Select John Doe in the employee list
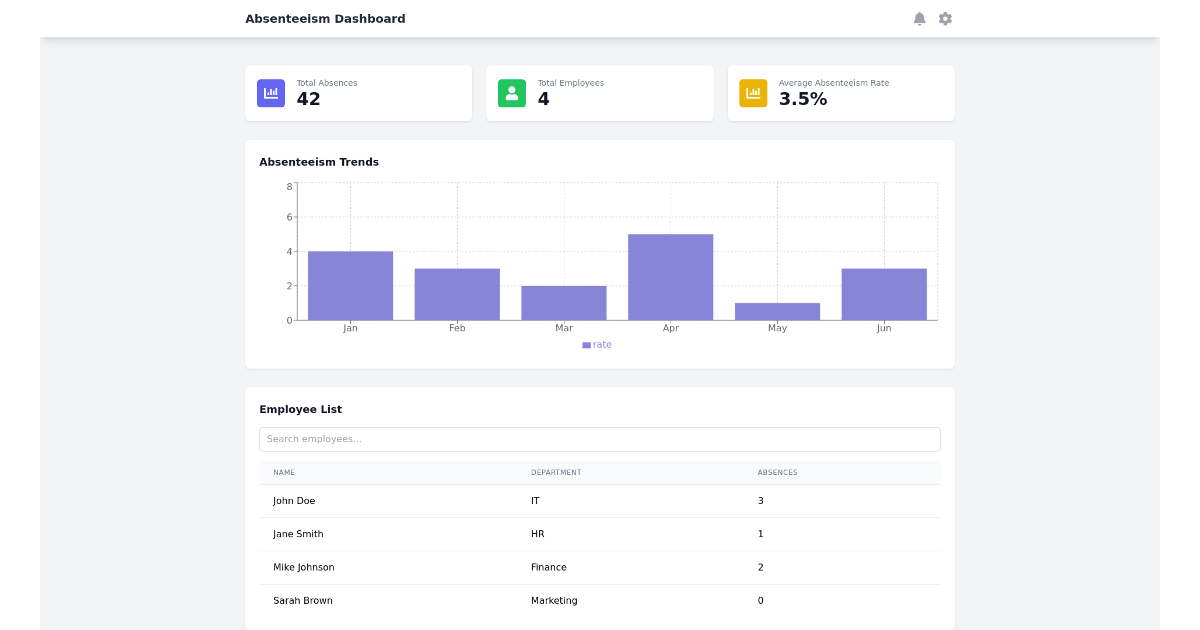 (x=294, y=500)
